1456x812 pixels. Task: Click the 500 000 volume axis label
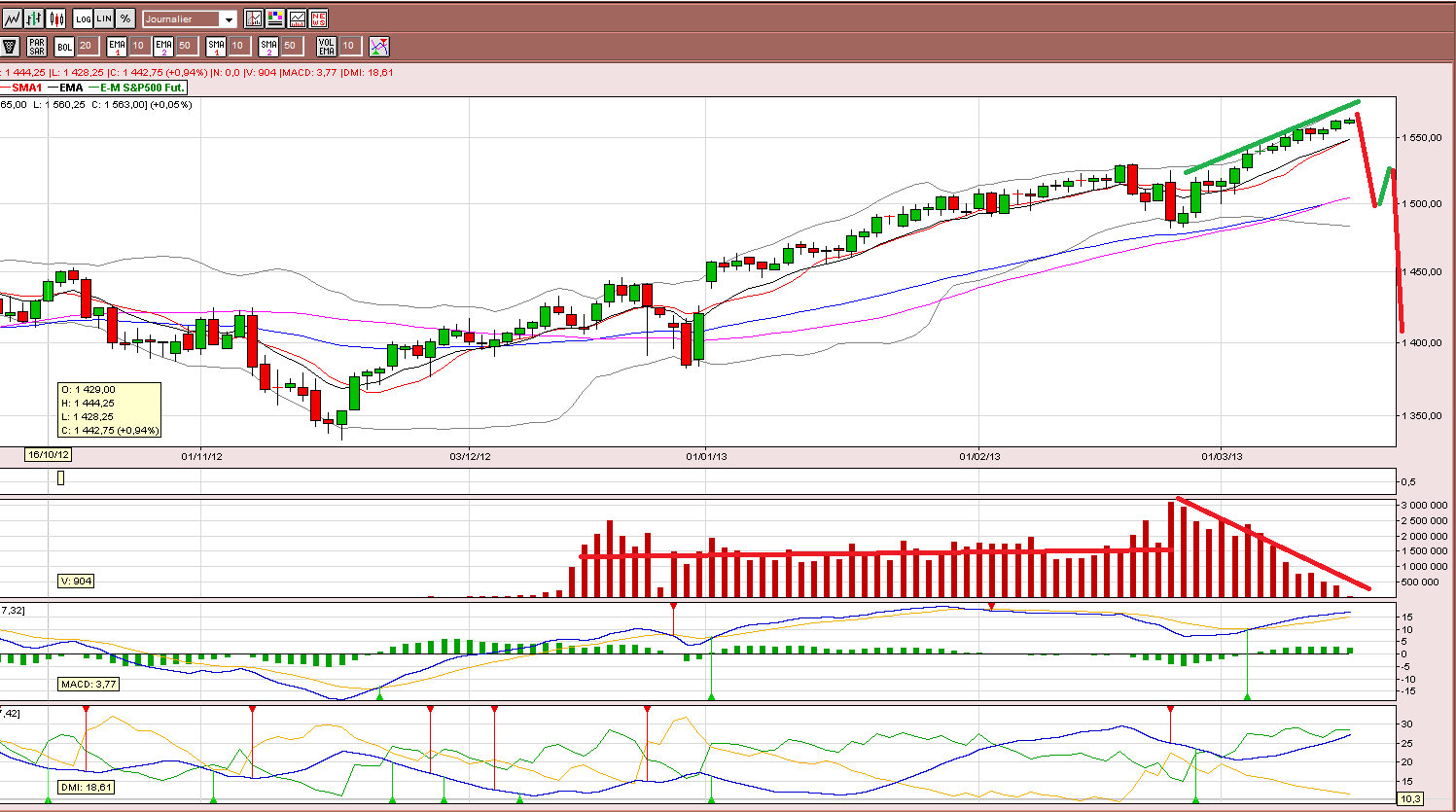pos(1420,583)
